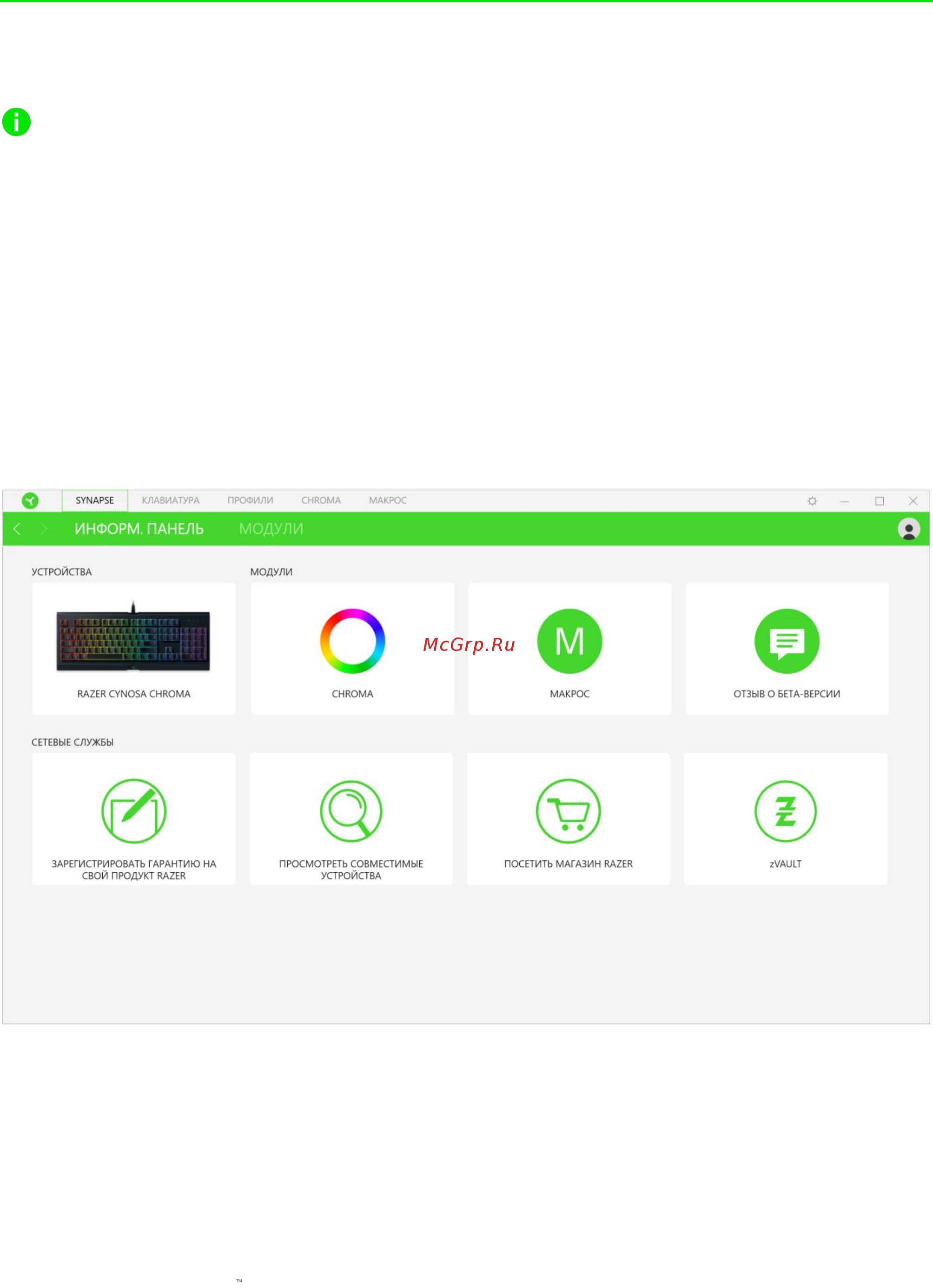Open the Chroma color ring module
This screenshot has width=933, height=1288.
[x=353, y=641]
